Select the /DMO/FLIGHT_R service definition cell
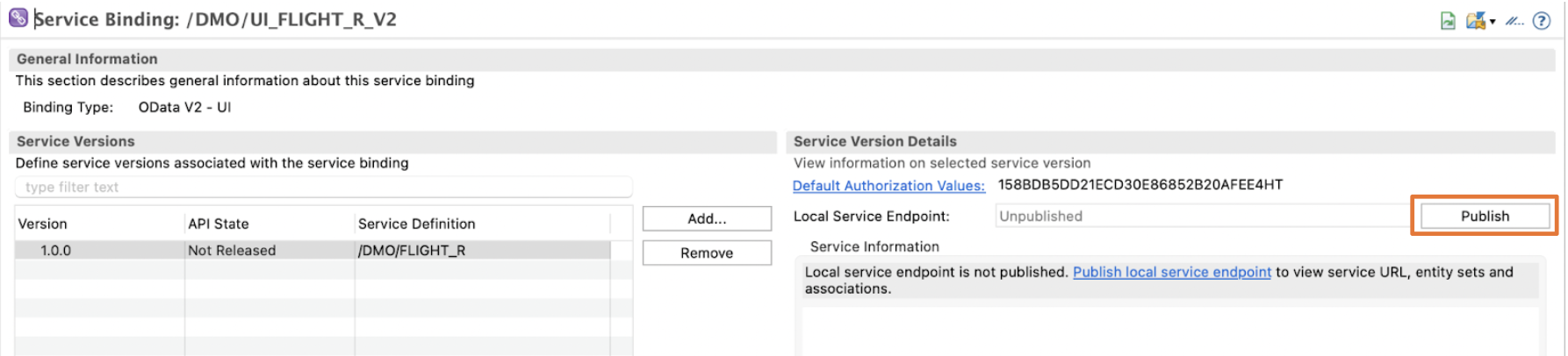The width and height of the screenshot is (1568, 356). pos(412,251)
